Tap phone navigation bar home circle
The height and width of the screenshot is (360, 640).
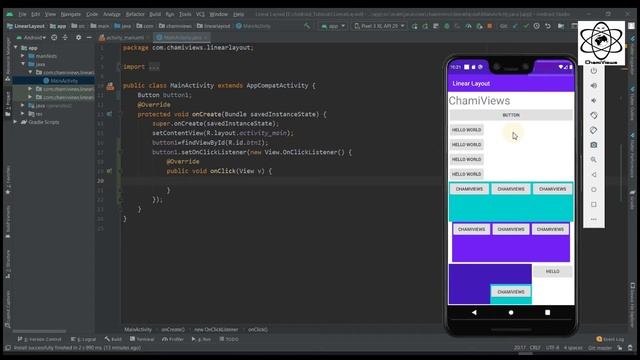coord(511,312)
